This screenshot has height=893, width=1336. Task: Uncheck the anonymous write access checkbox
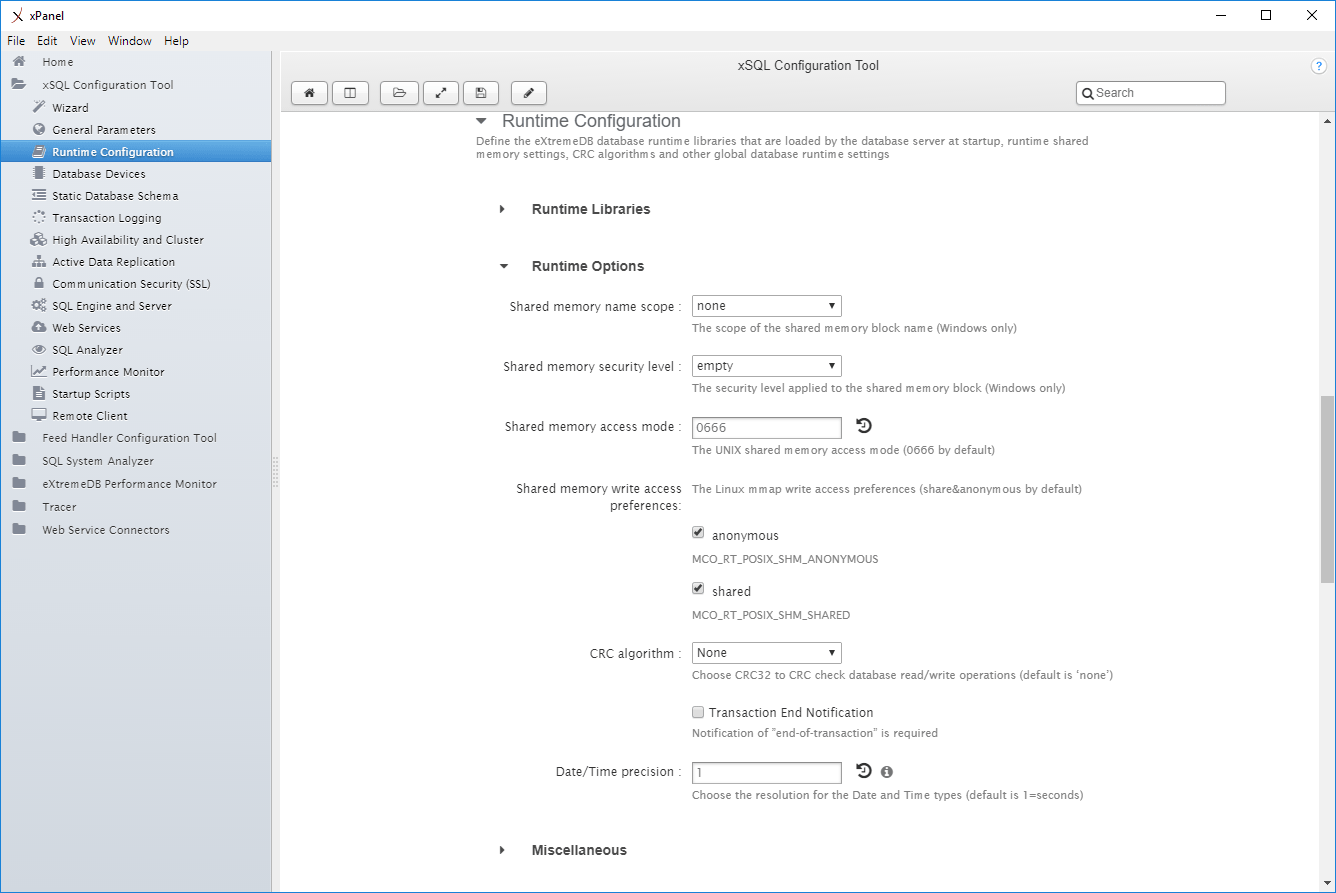698,534
